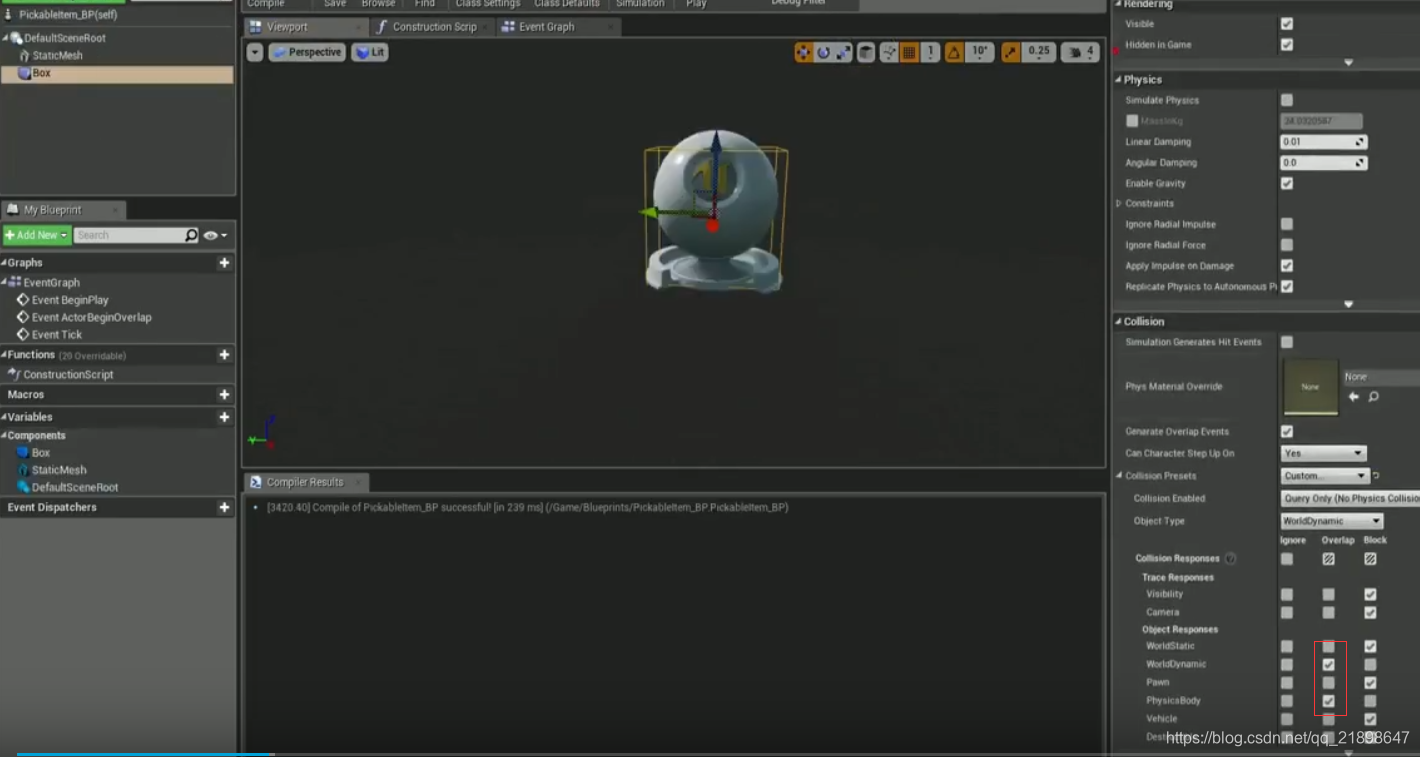Click the Phys Material Override swatch
Viewport: 1420px width, 757px height.
1310,386
